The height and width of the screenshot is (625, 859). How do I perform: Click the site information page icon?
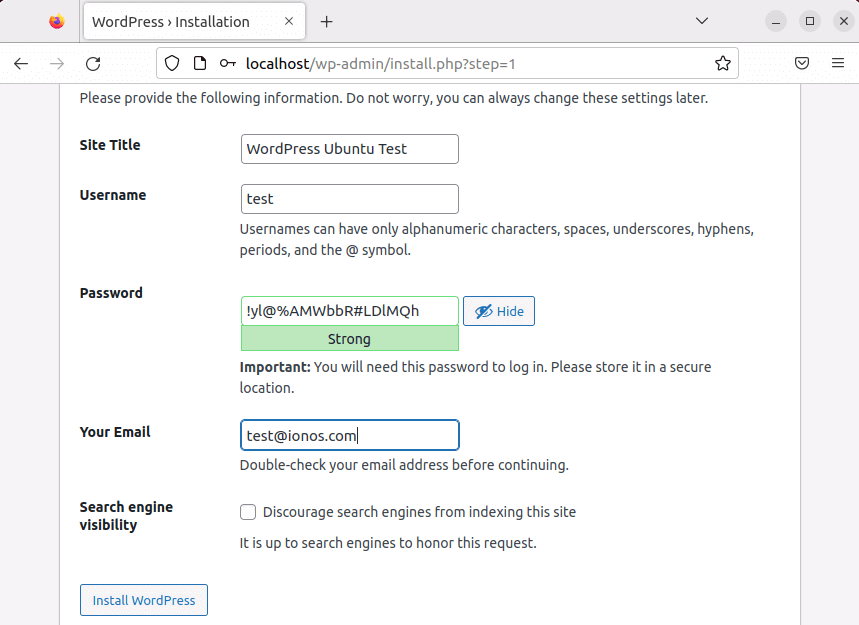pyautogui.click(x=199, y=63)
